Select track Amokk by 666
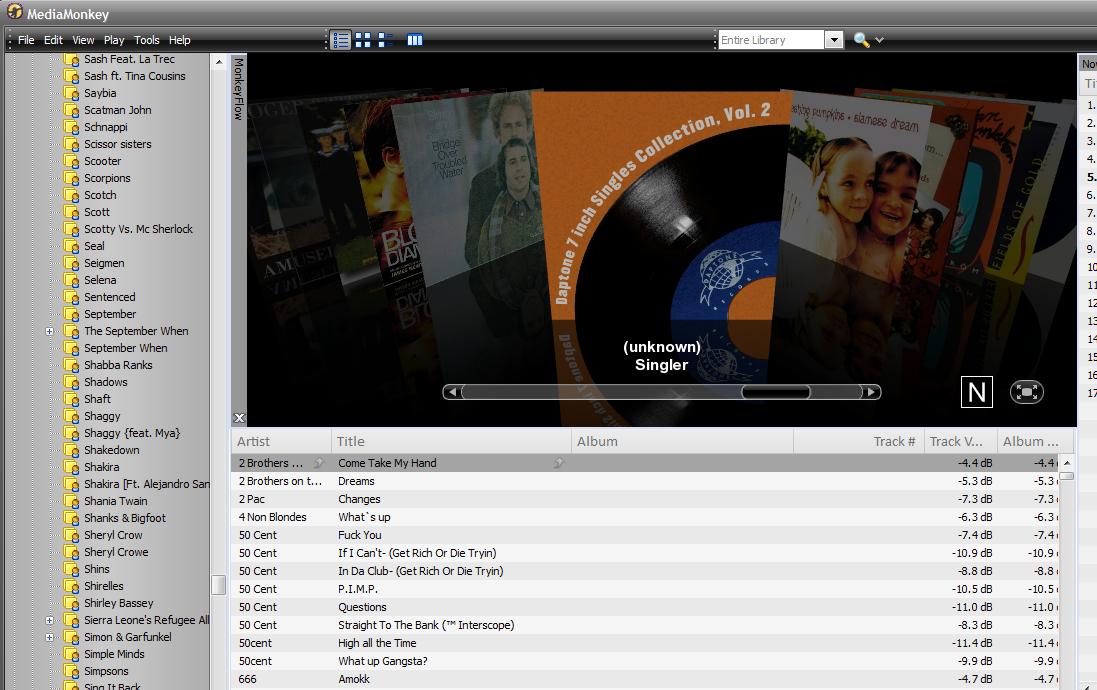This screenshot has width=1097, height=690. [x=353, y=679]
